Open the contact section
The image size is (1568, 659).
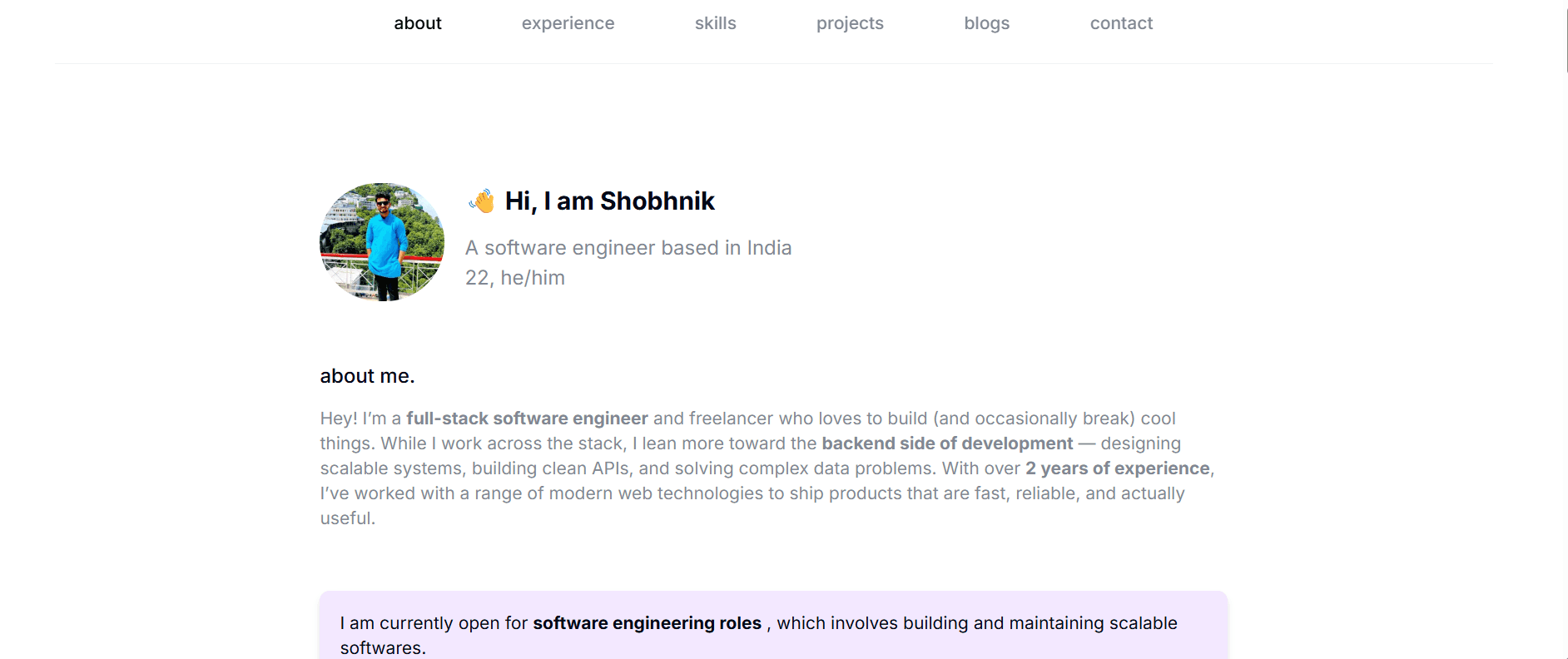point(1121,22)
